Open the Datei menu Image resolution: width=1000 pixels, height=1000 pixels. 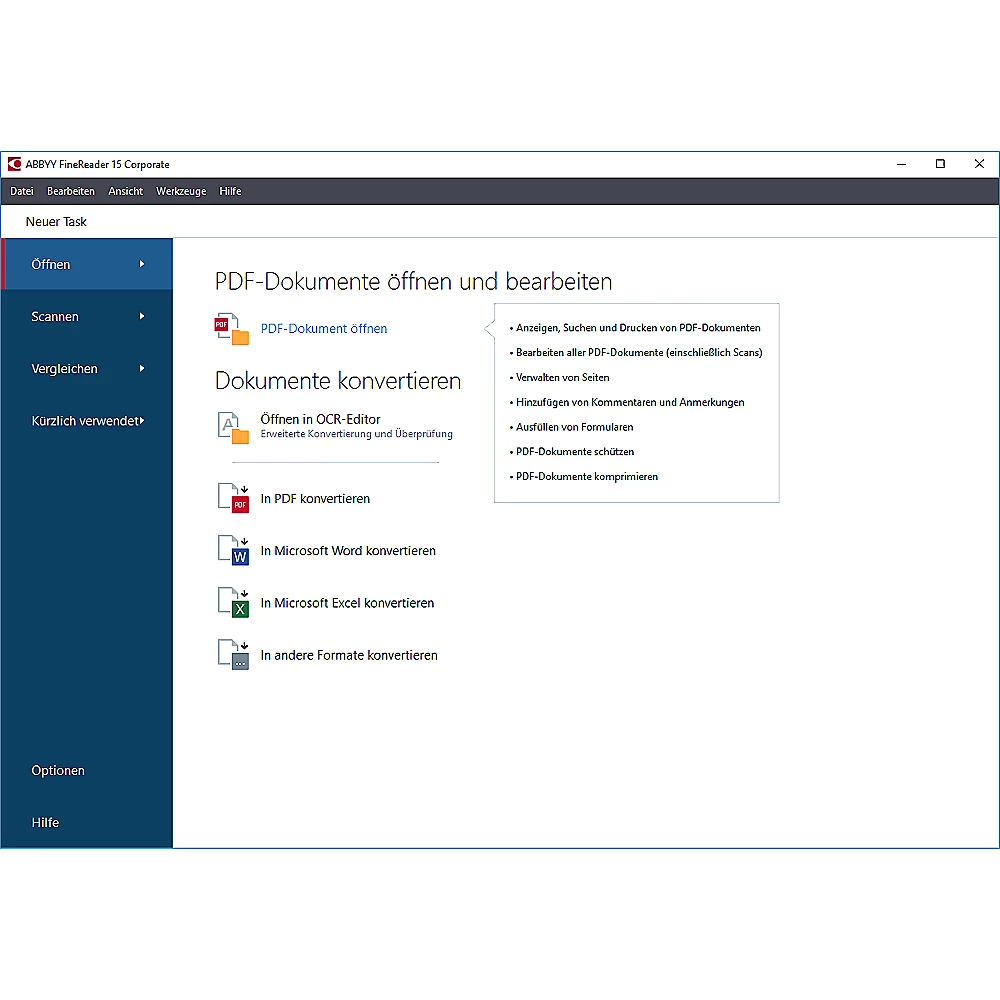tap(22, 191)
